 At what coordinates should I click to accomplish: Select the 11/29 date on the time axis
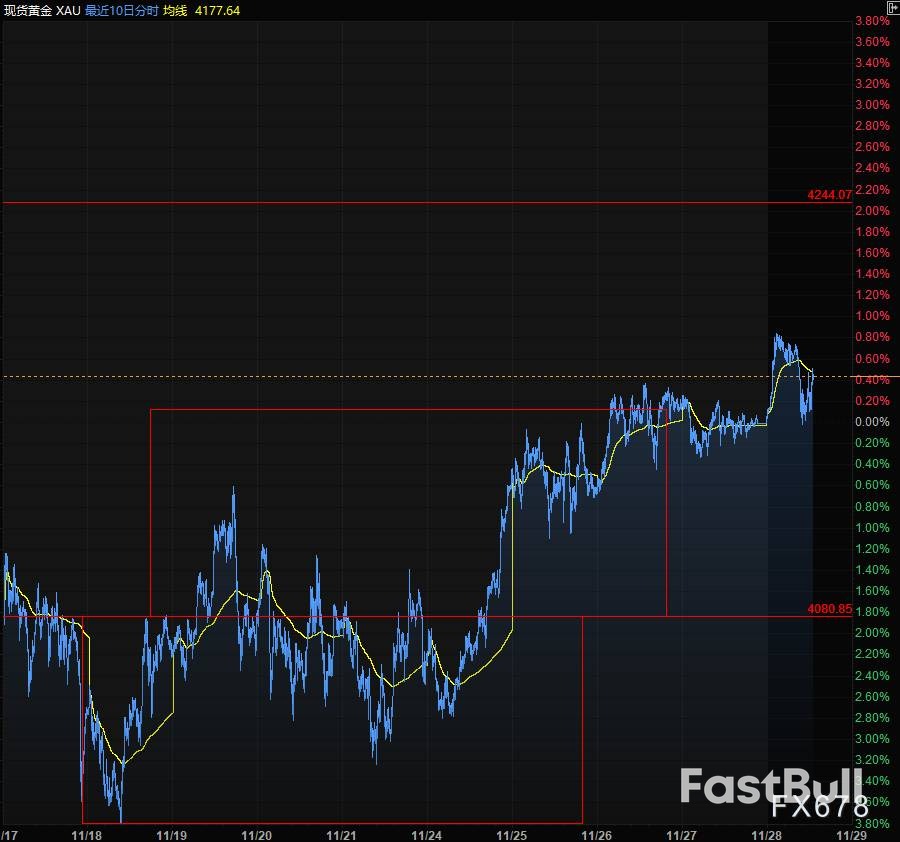click(852, 834)
